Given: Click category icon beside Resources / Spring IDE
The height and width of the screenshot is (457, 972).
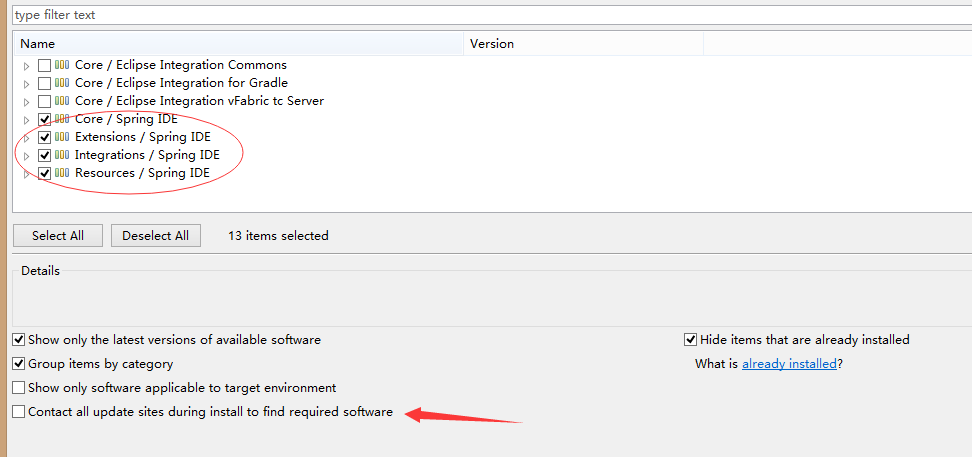Looking at the screenshot, I should [x=61, y=173].
